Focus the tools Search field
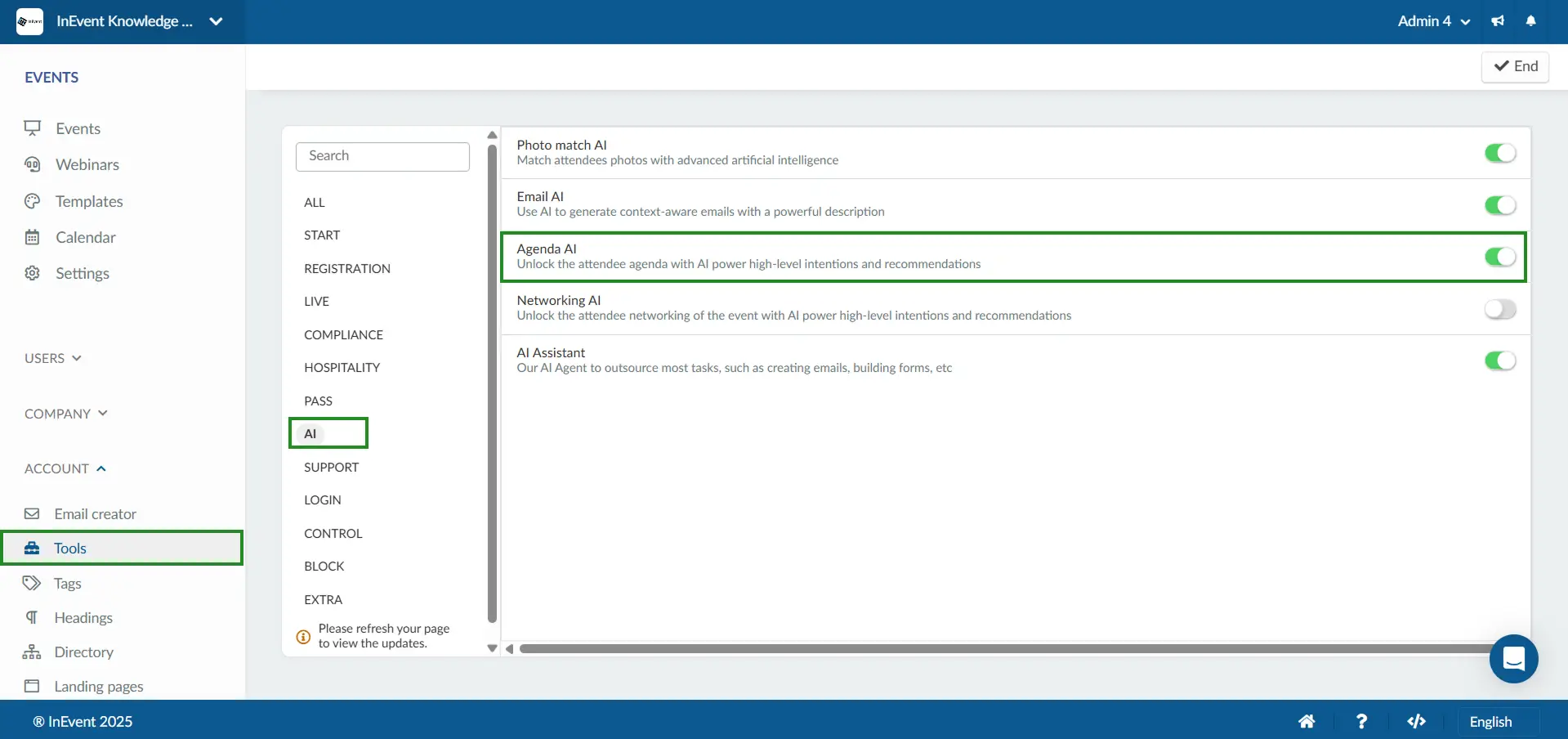Screen dimensions: 1568x739 tap(382, 156)
